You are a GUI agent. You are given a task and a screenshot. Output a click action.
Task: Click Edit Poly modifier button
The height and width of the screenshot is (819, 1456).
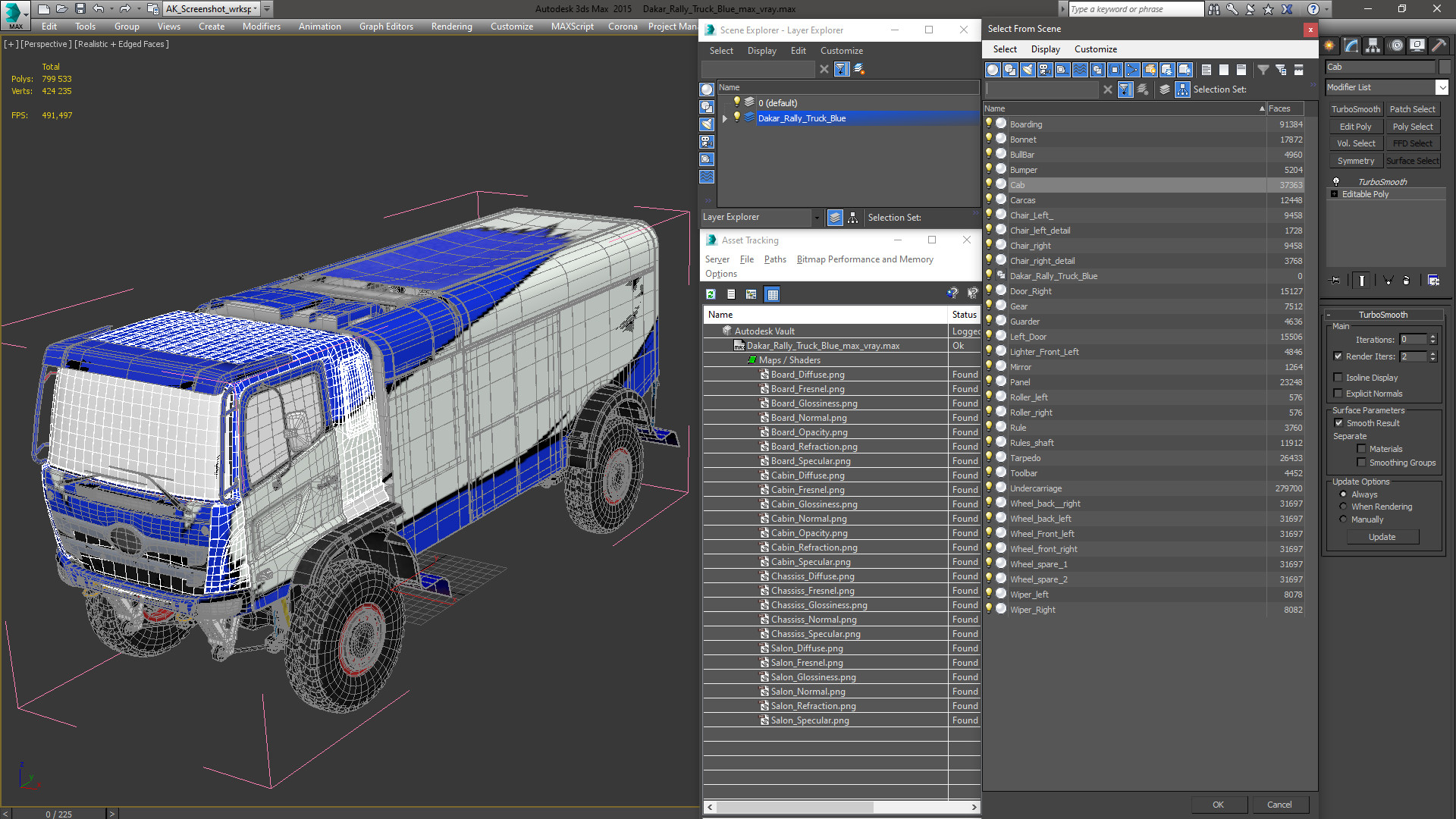click(1355, 127)
